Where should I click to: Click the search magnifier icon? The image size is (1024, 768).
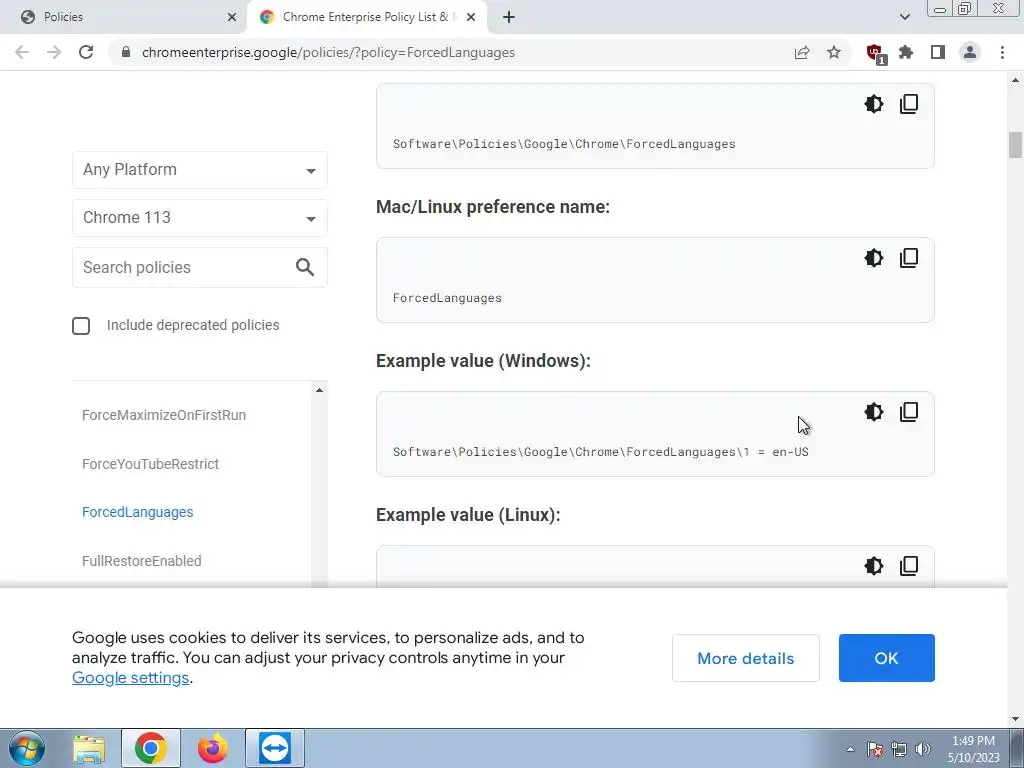305,267
